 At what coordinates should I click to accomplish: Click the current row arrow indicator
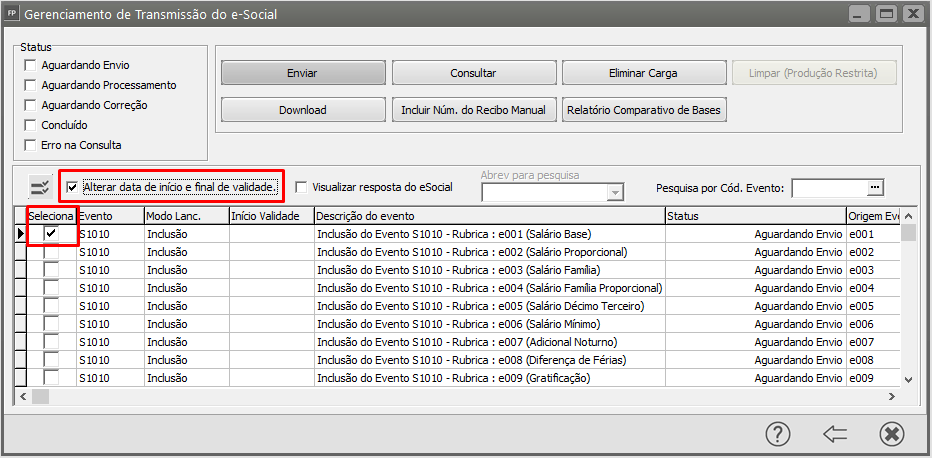pyautogui.click(x=20, y=233)
